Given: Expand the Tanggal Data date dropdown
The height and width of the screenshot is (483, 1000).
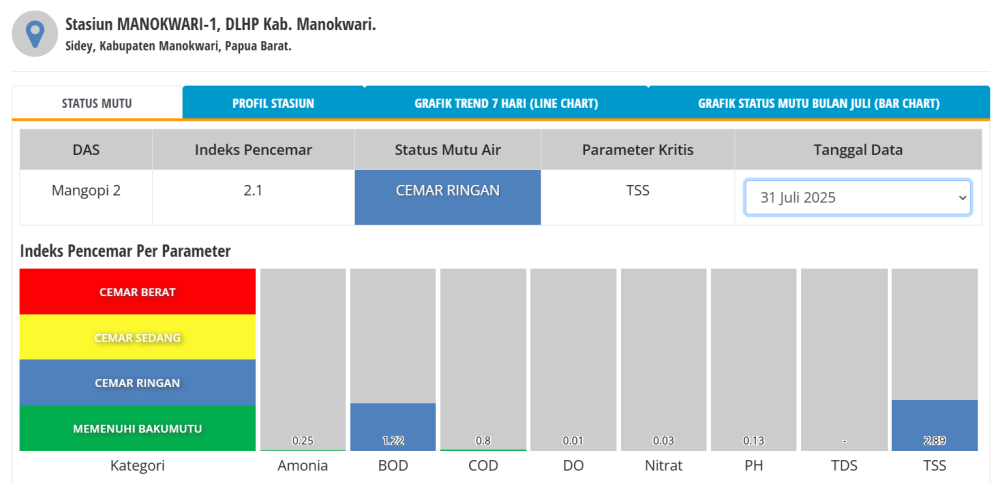Looking at the screenshot, I should coord(857,197).
